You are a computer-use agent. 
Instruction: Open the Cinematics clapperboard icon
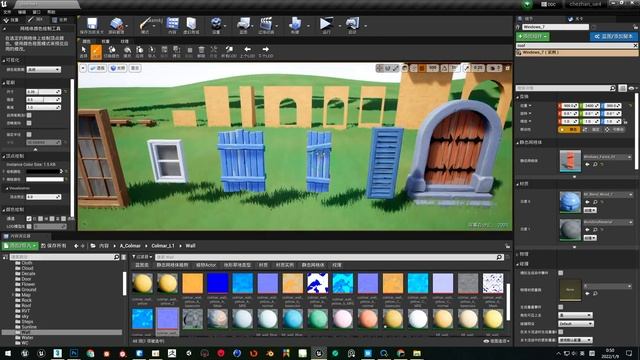coord(266,25)
